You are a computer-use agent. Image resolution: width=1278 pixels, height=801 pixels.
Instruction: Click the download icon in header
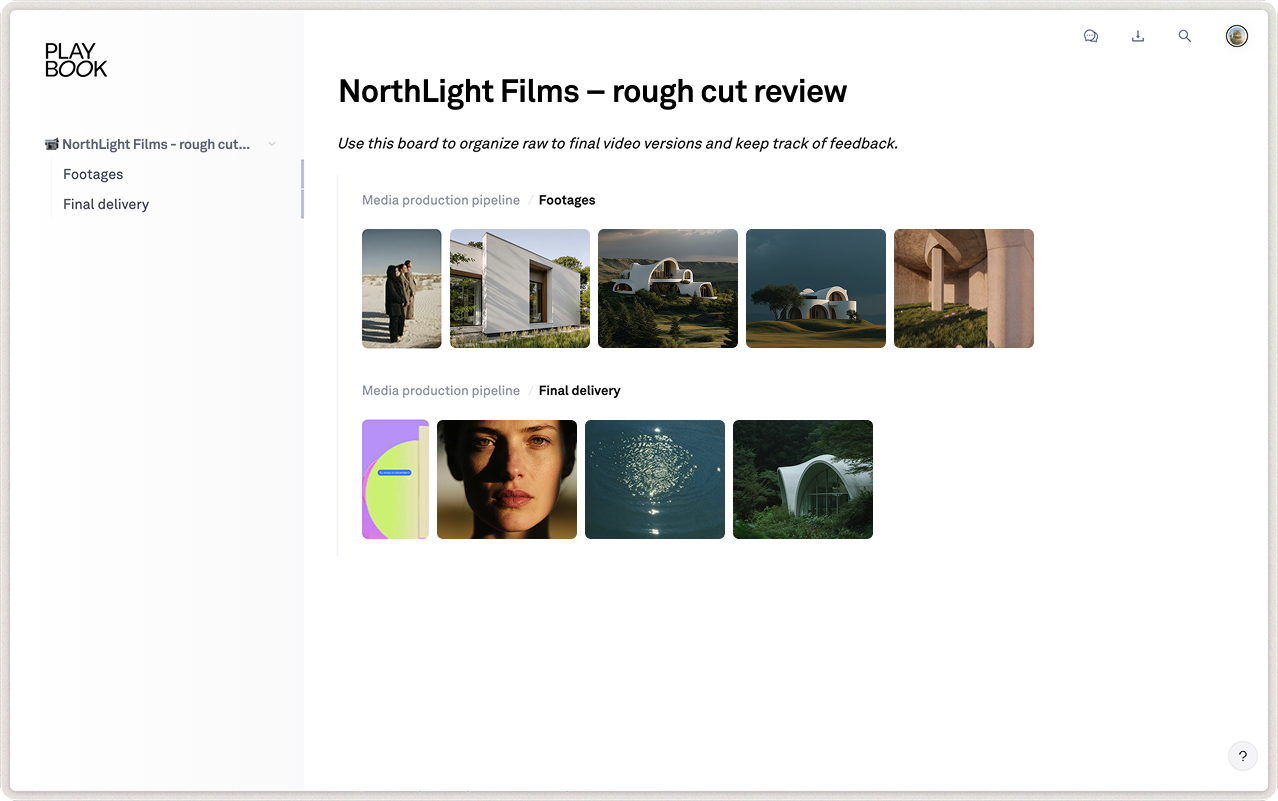pyautogui.click(x=1138, y=36)
